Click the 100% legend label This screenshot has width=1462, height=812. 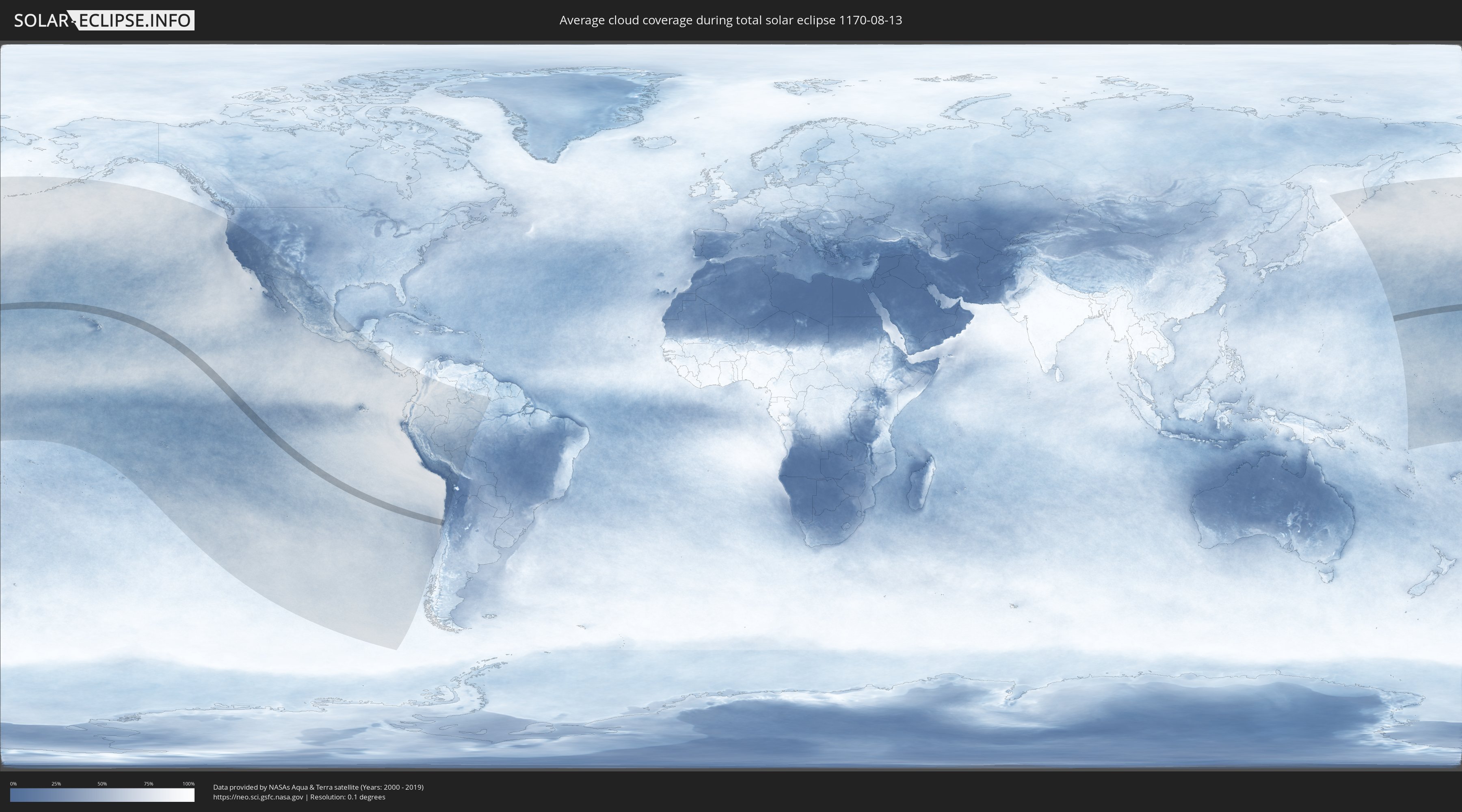(188, 784)
